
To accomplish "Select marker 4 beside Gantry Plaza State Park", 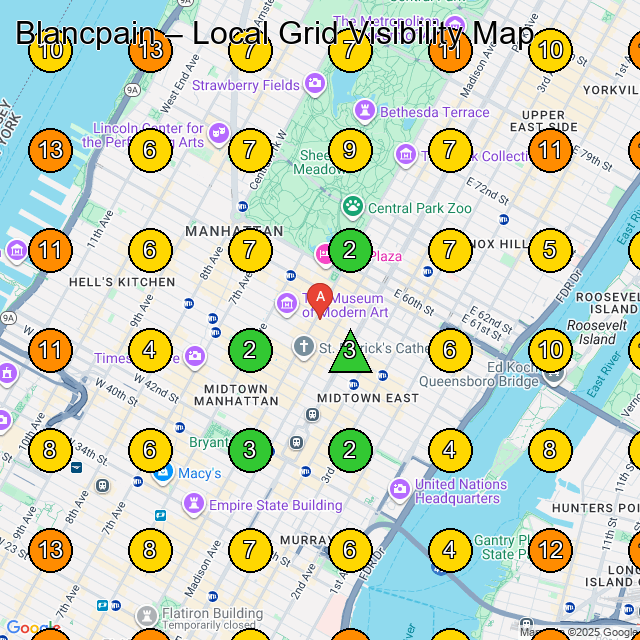I will [x=450, y=550].
